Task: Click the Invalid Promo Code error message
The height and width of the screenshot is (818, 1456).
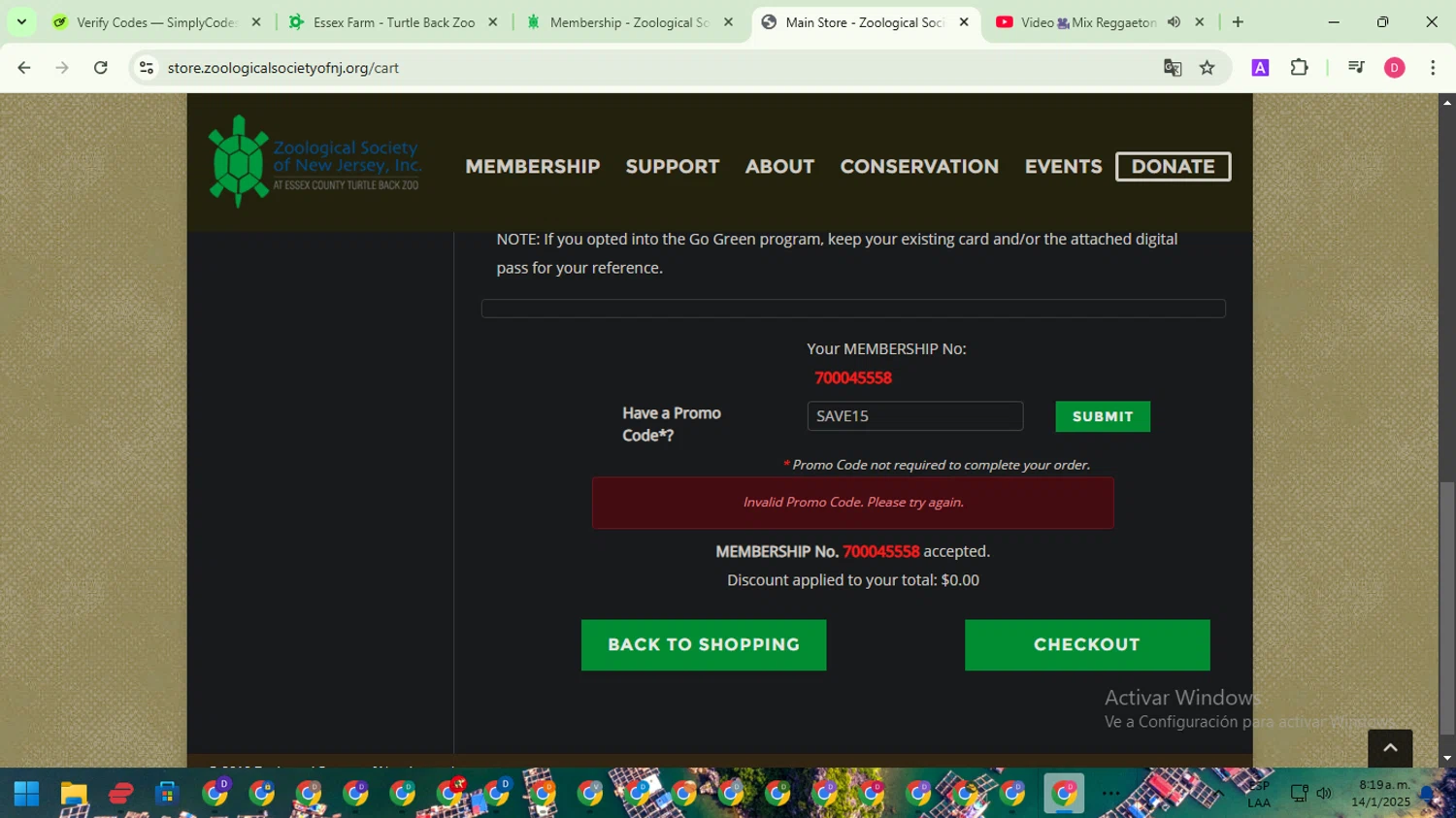Action: [x=853, y=503]
